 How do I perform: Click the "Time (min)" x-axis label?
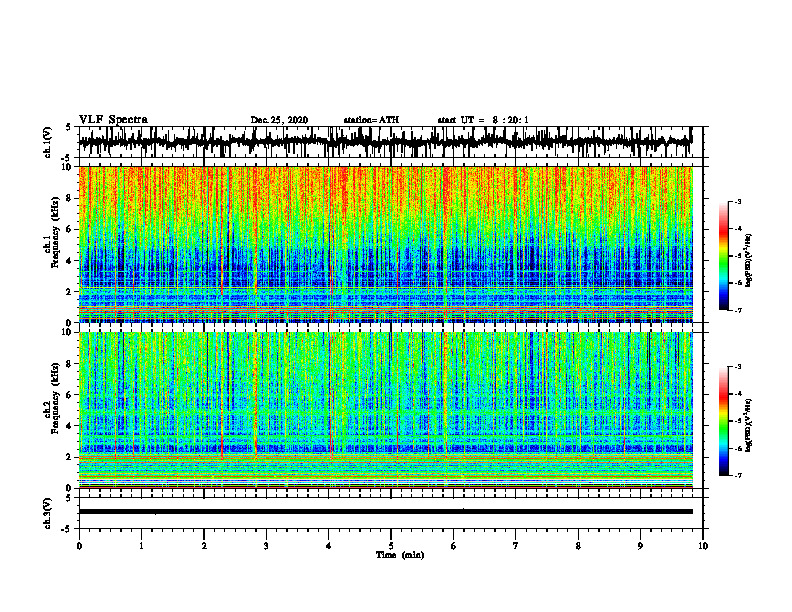coord(400,555)
